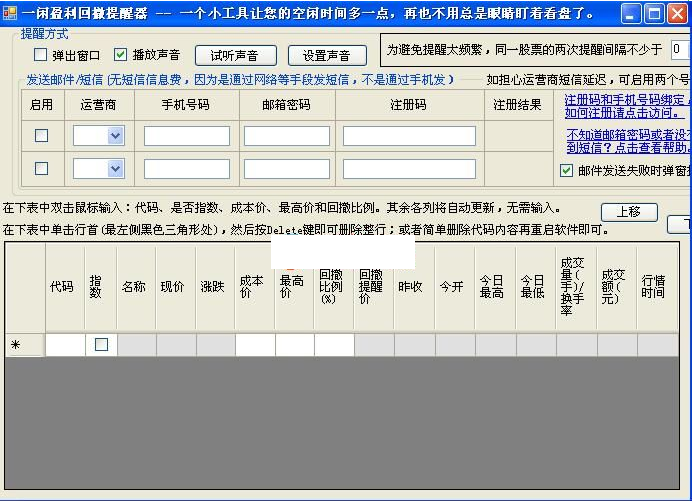
Task: Click the app icon in title bar
Action: pyautogui.click(x=9, y=13)
